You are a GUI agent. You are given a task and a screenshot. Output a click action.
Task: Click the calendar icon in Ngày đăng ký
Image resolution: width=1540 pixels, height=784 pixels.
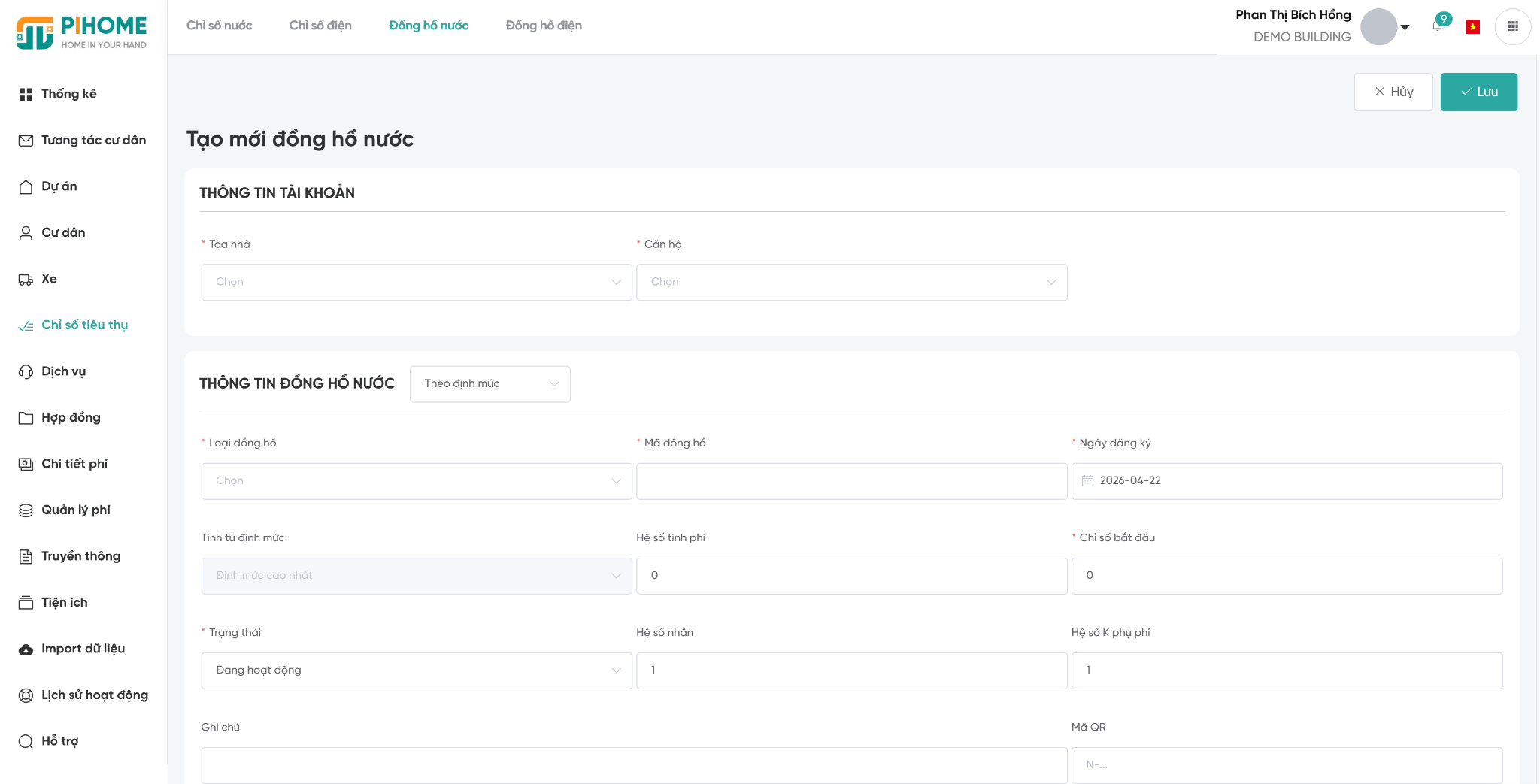(1087, 481)
